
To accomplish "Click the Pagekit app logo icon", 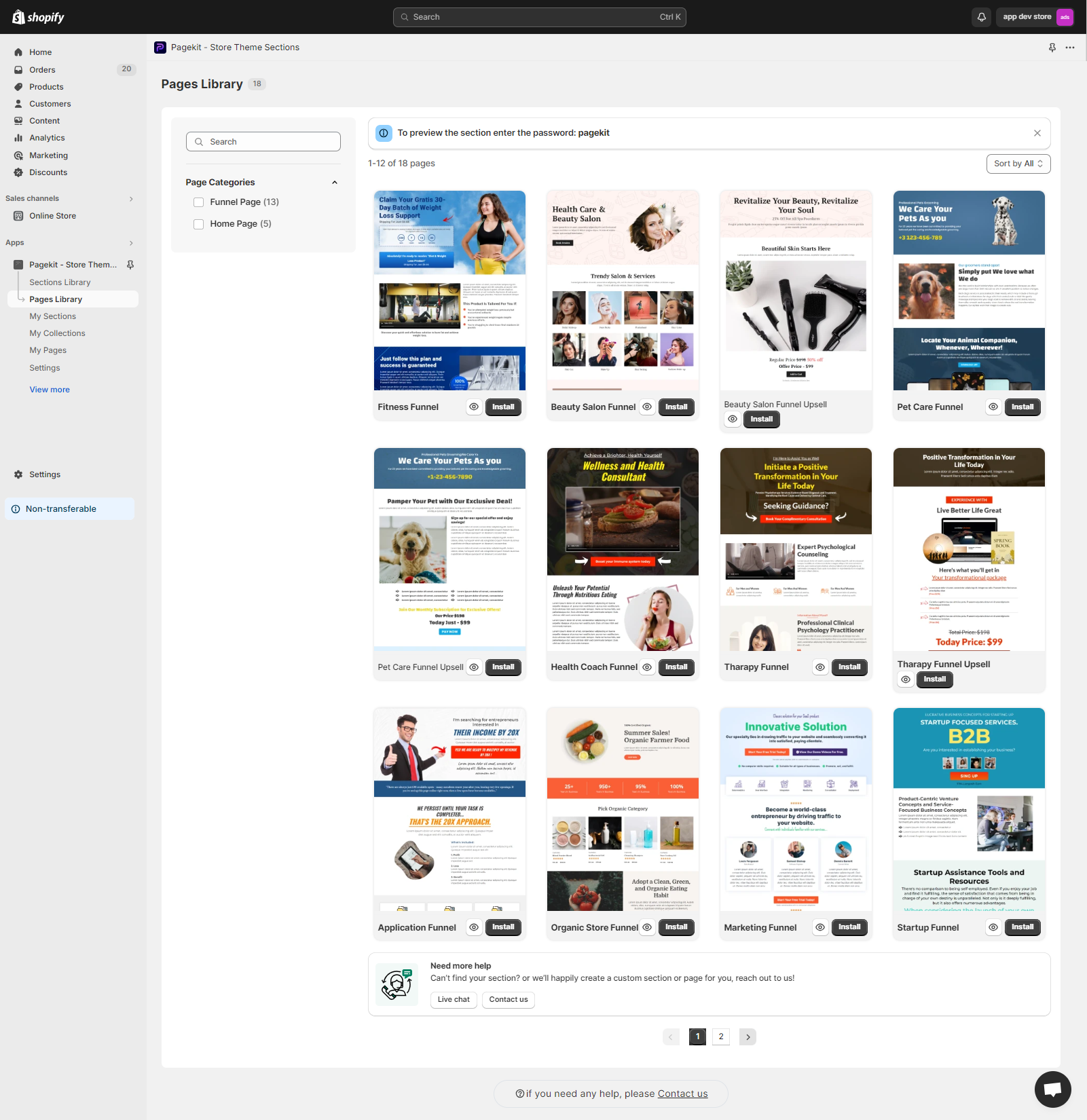I will coord(160,48).
